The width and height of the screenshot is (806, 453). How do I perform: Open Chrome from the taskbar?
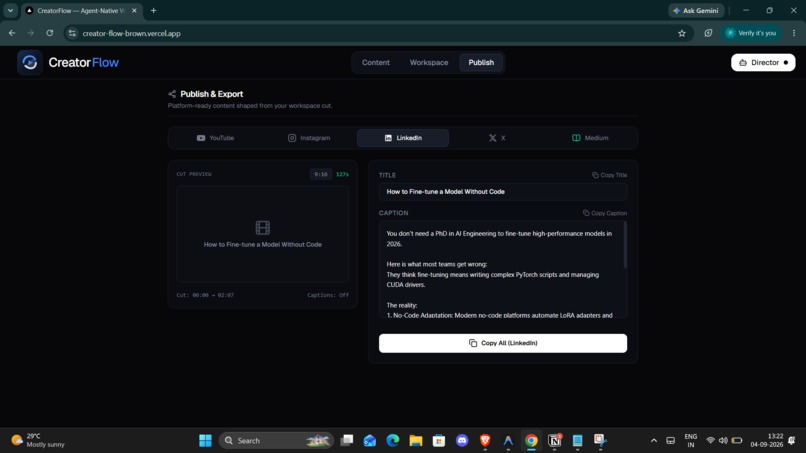pos(531,441)
